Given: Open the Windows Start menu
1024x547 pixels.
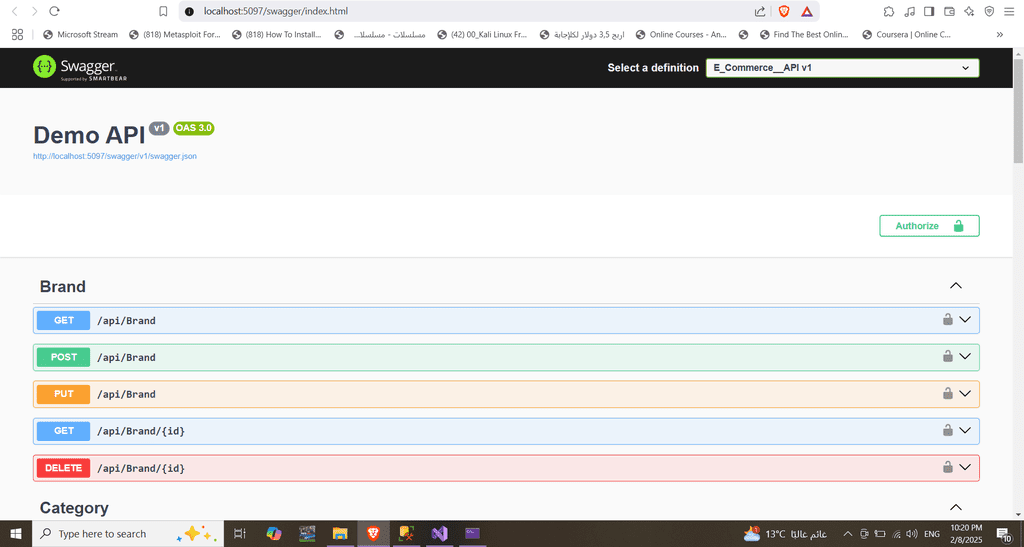Looking at the screenshot, I should point(16,534).
